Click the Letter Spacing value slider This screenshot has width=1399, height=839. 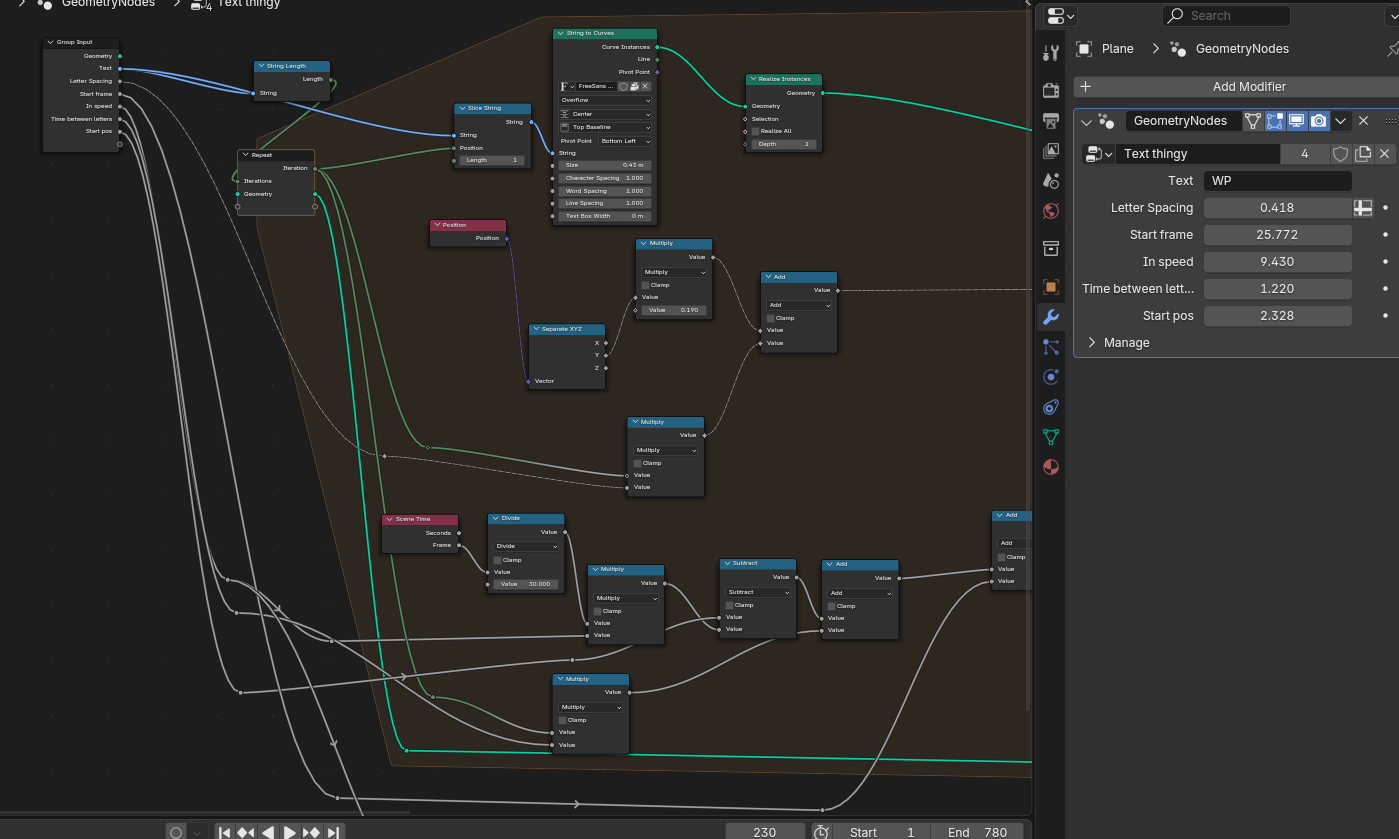pyautogui.click(x=1277, y=208)
